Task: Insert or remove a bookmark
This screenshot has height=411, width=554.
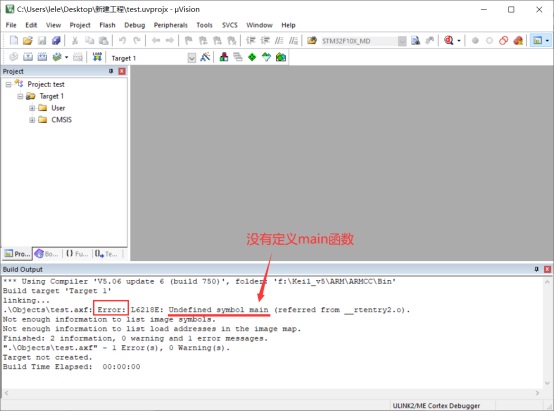Action: (x=188, y=40)
